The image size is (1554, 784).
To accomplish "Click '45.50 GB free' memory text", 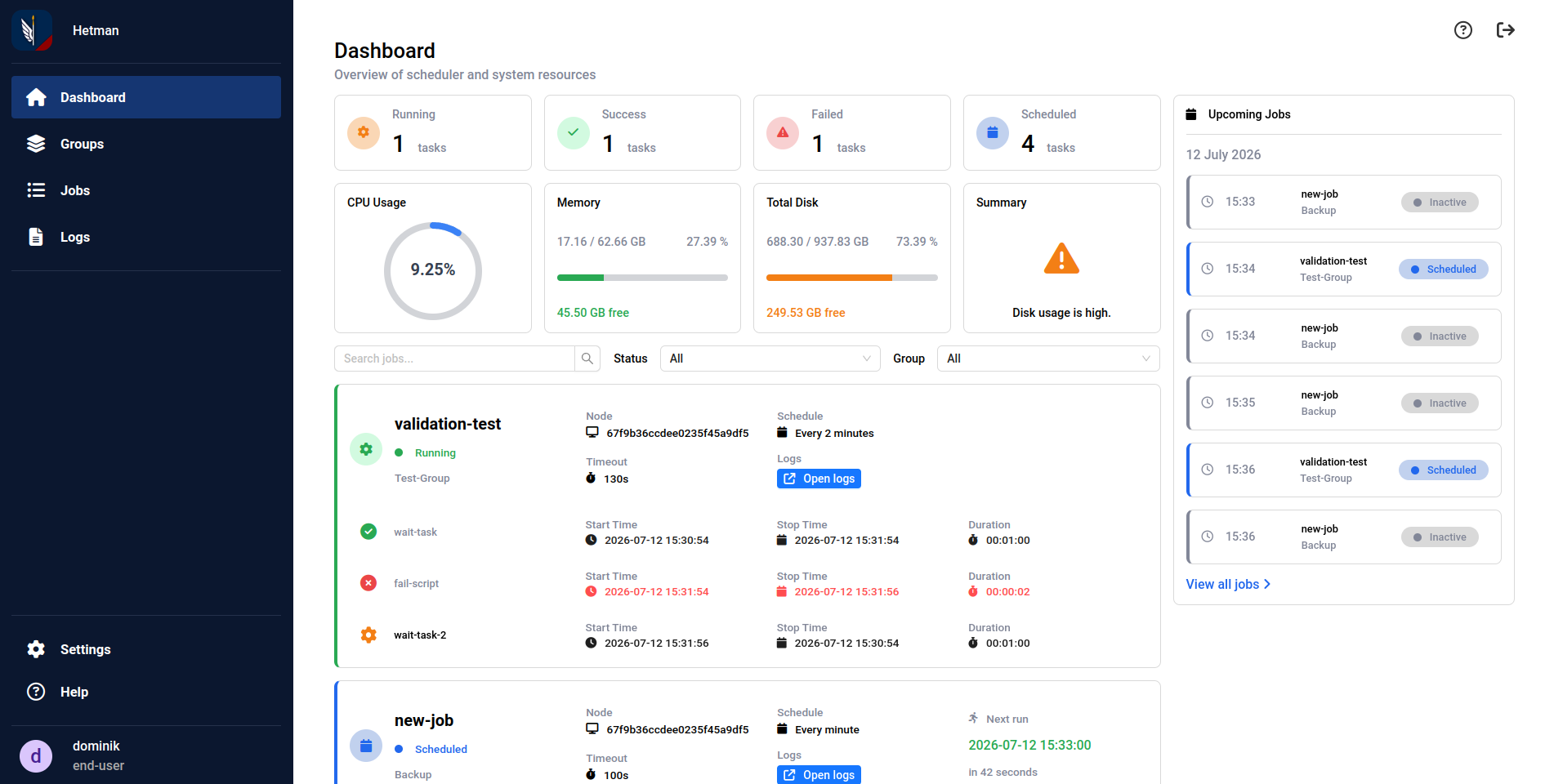I will click(593, 313).
